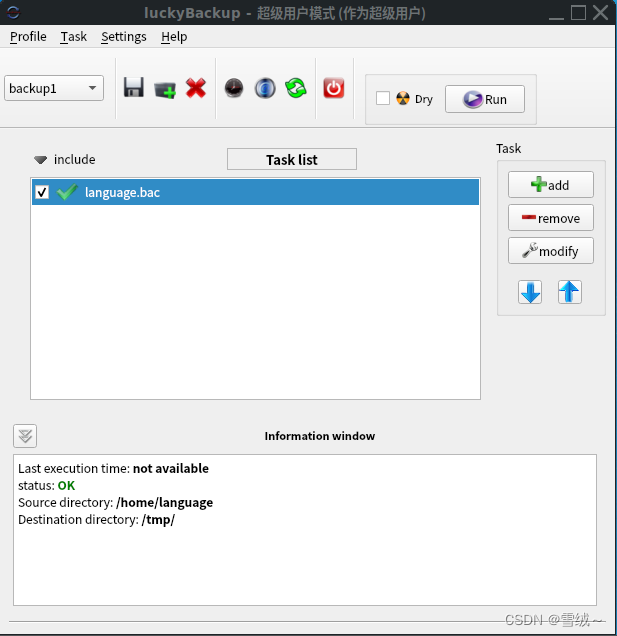Open the Profile menu
This screenshot has width=617, height=636.
point(28,37)
